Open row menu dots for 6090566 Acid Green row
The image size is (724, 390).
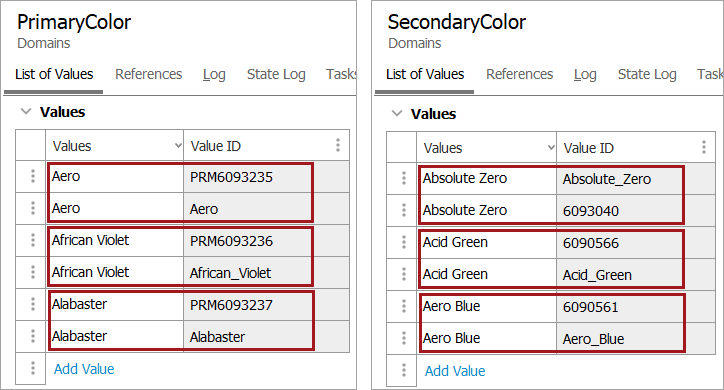(x=404, y=242)
